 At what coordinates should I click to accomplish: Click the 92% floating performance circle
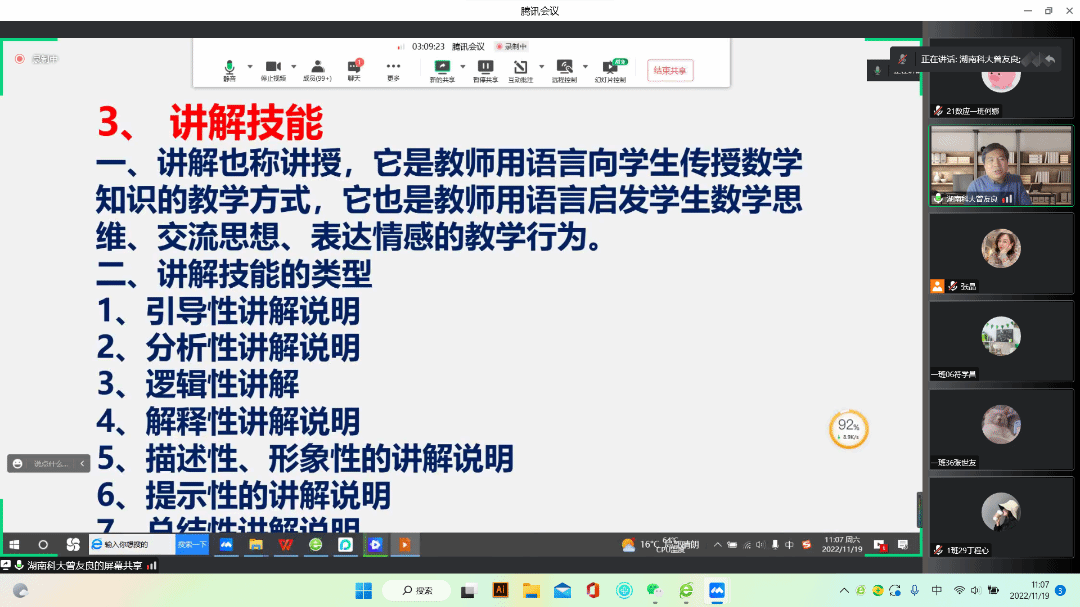point(848,430)
